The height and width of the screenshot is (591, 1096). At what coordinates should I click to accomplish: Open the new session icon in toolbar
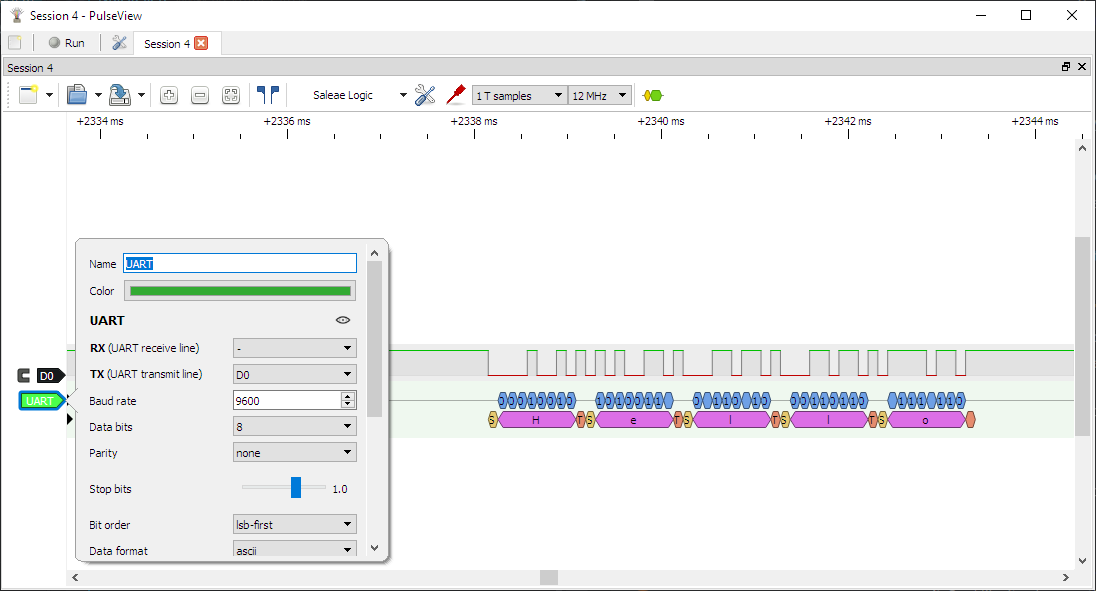(x=28, y=95)
